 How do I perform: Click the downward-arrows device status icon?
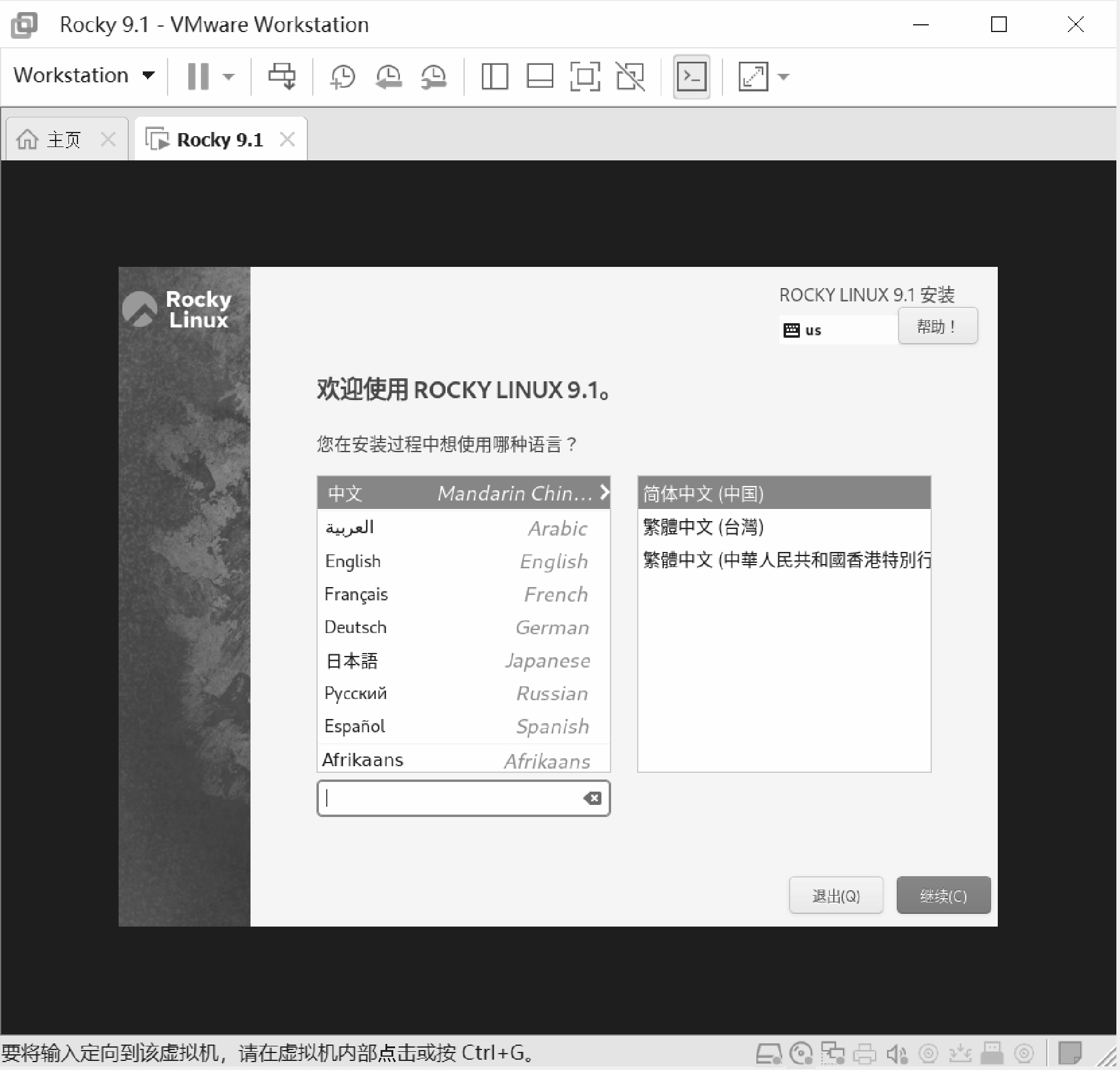click(x=960, y=1054)
